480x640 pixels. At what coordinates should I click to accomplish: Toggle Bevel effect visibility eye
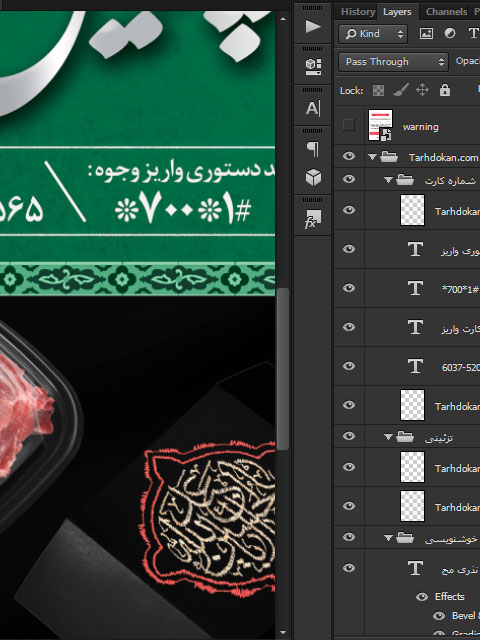[439, 616]
